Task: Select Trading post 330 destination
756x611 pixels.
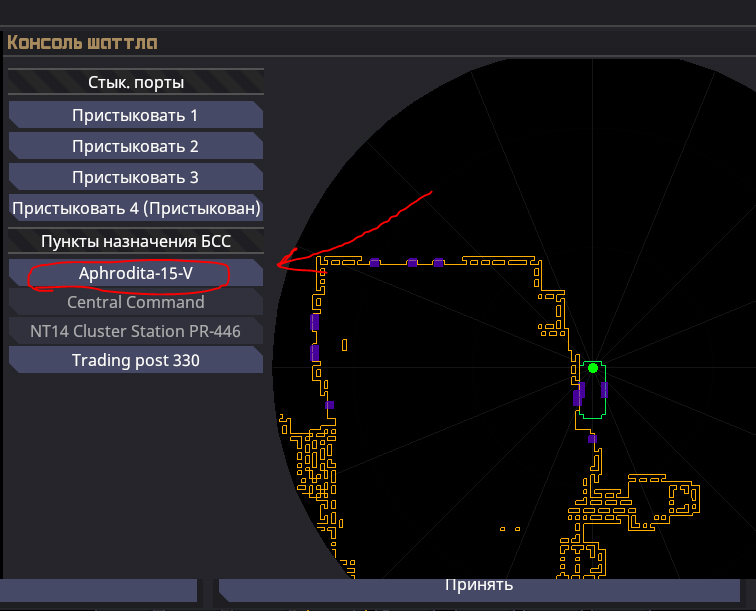Action: [135, 360]
